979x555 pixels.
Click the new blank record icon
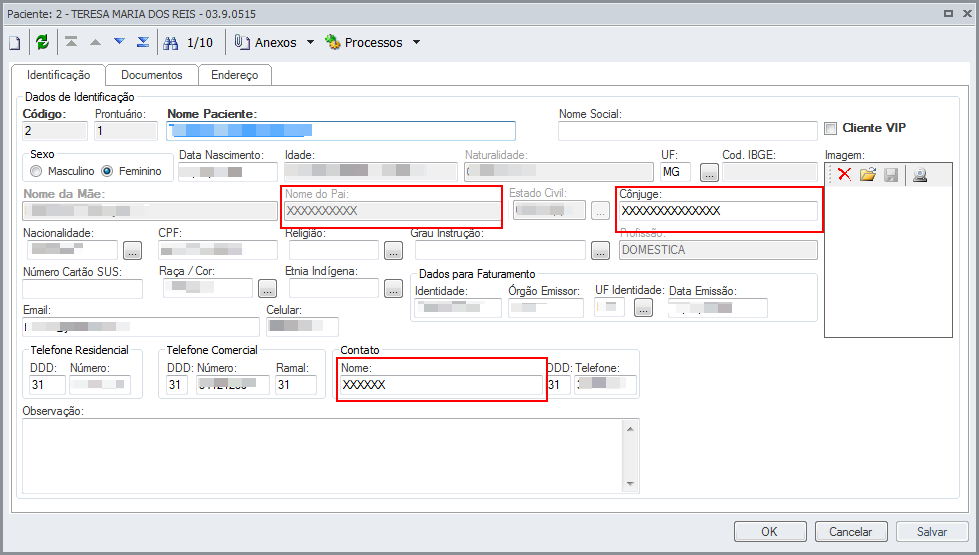click(x=15, y=43)
